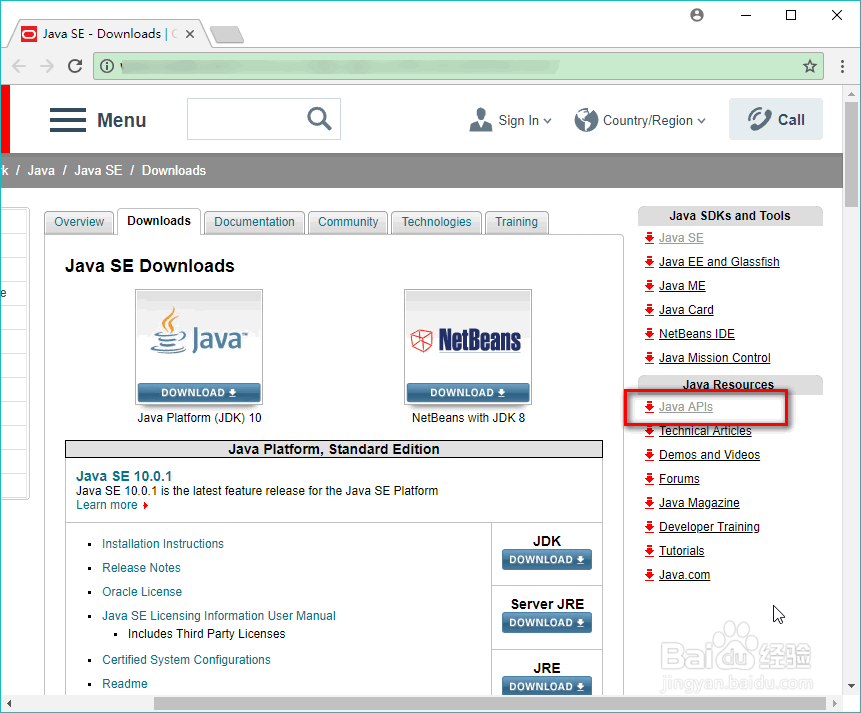The height and width of the screenshot is (713, 861).
Task: Download Java Platform (JDK) 10
Action: pyautogui.click(x=199, y=393)
